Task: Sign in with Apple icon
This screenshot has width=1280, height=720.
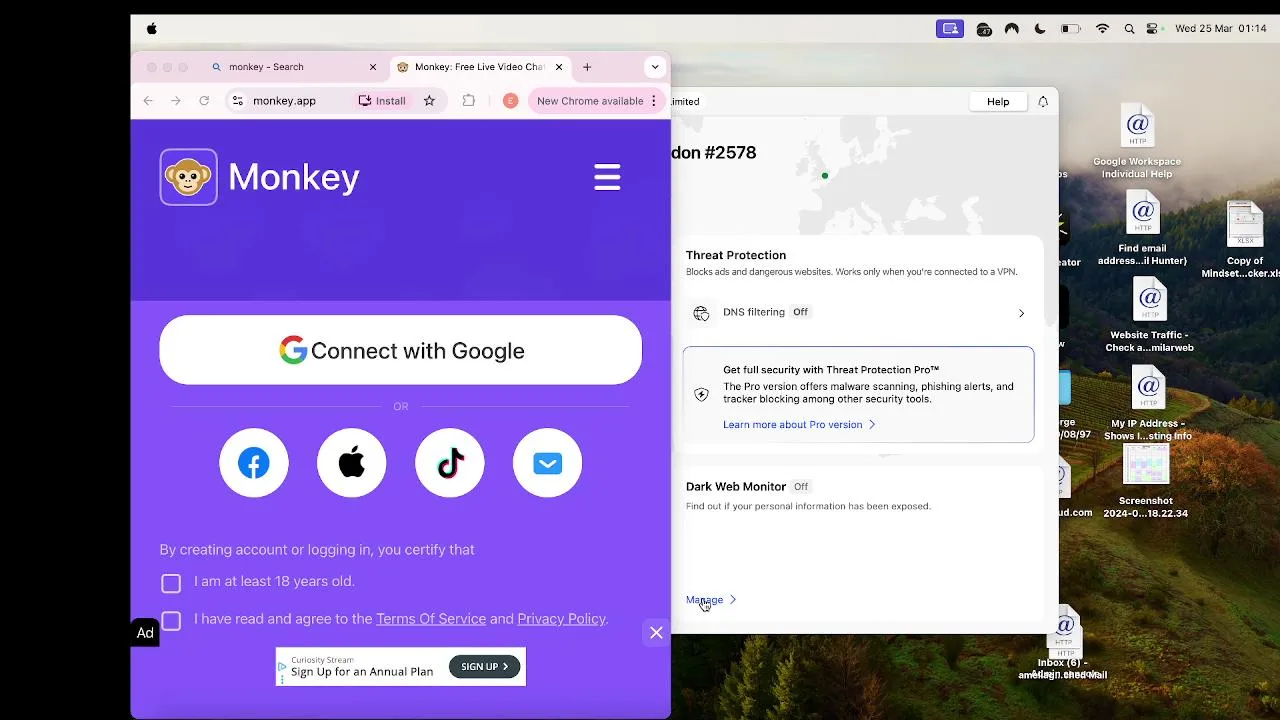Action: pyautogui.click(x=352, y=463)
